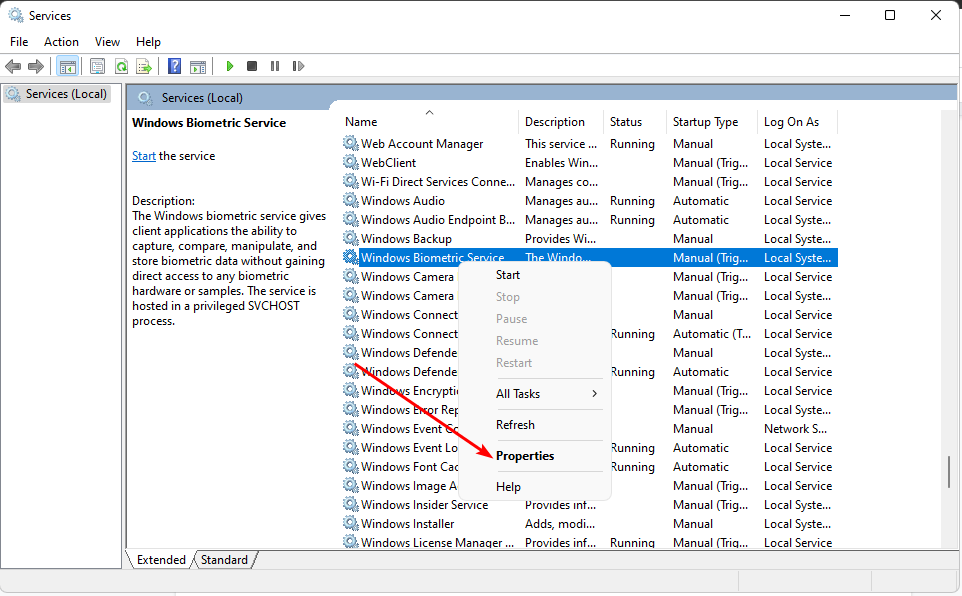This screenshot has height=596, width=962.
Task: Click gear icon beside Windows Insider Service
Action: pos(350,505)
